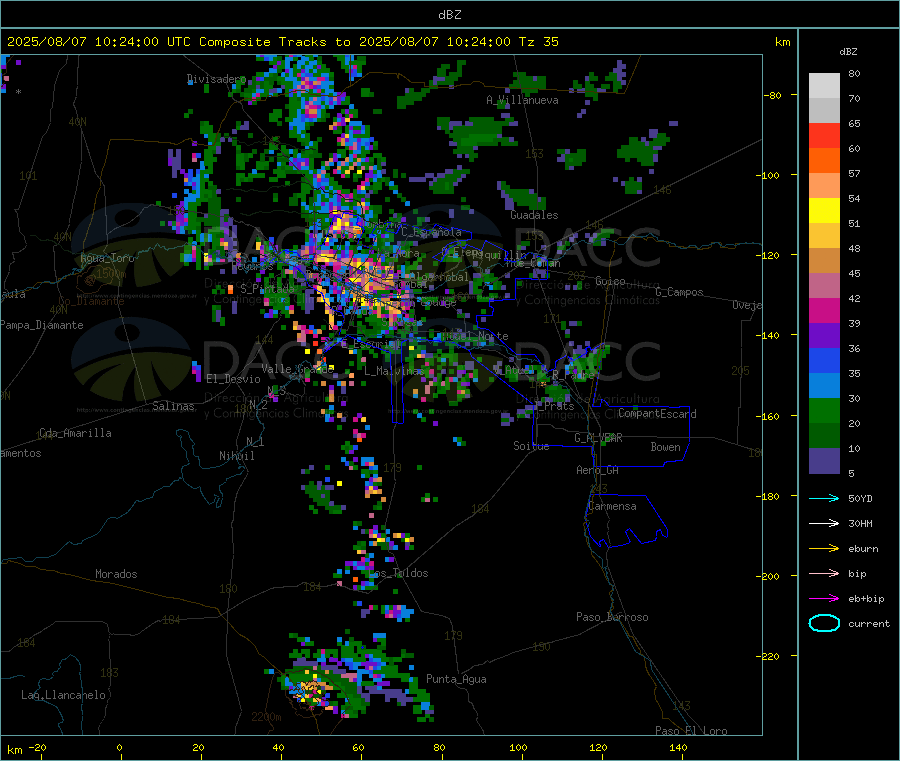Select the Salinas label on the map

(173, 406)
